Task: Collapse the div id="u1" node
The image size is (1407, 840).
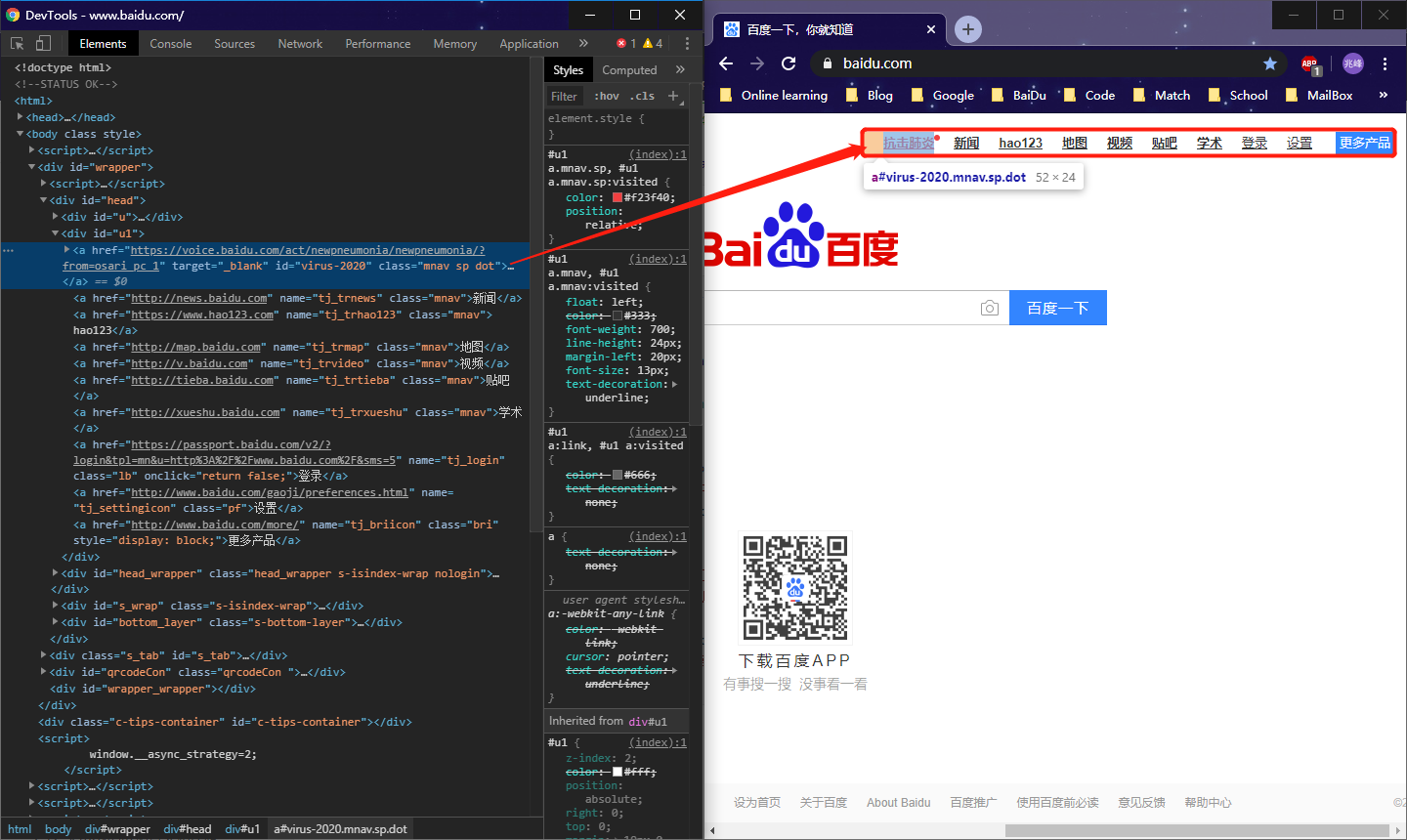Action: click(56, 233)
